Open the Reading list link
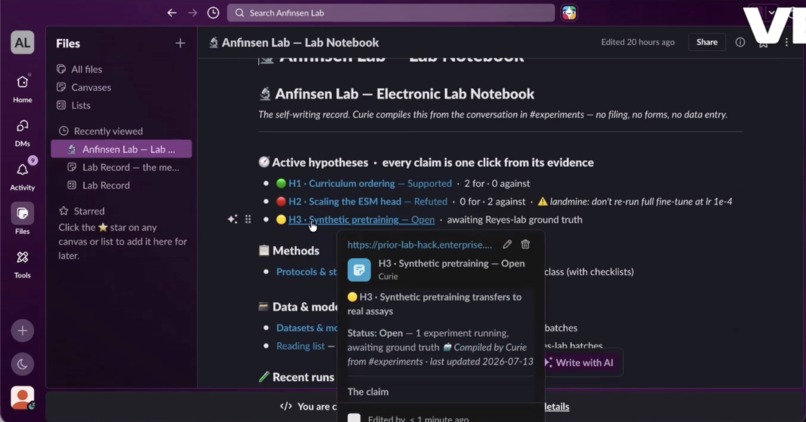The image size is (806, 422). pos(300,346)
